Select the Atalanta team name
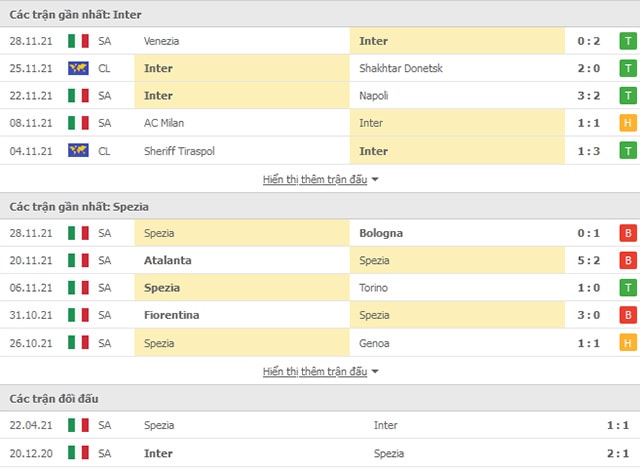The width and height of the screenshot is (640, 469). click(167, 260)
